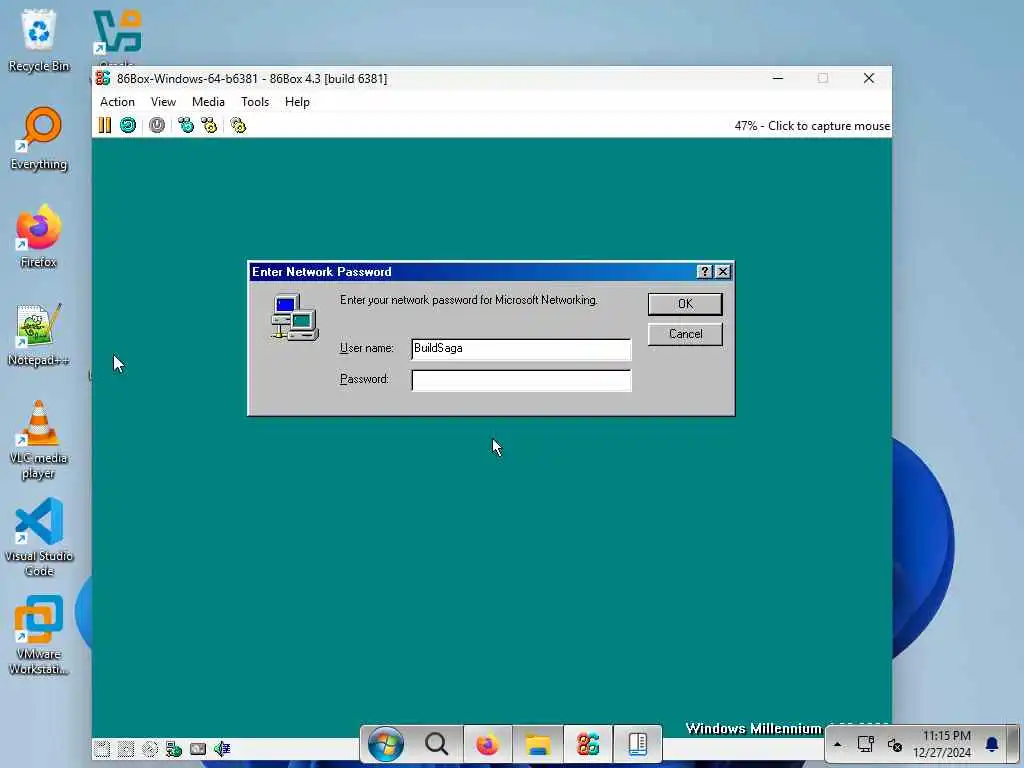Open the Start menu orb on taskbar
Image resolution: width=1024 pixels, height=768 pixels.
[x=386, y=744]
